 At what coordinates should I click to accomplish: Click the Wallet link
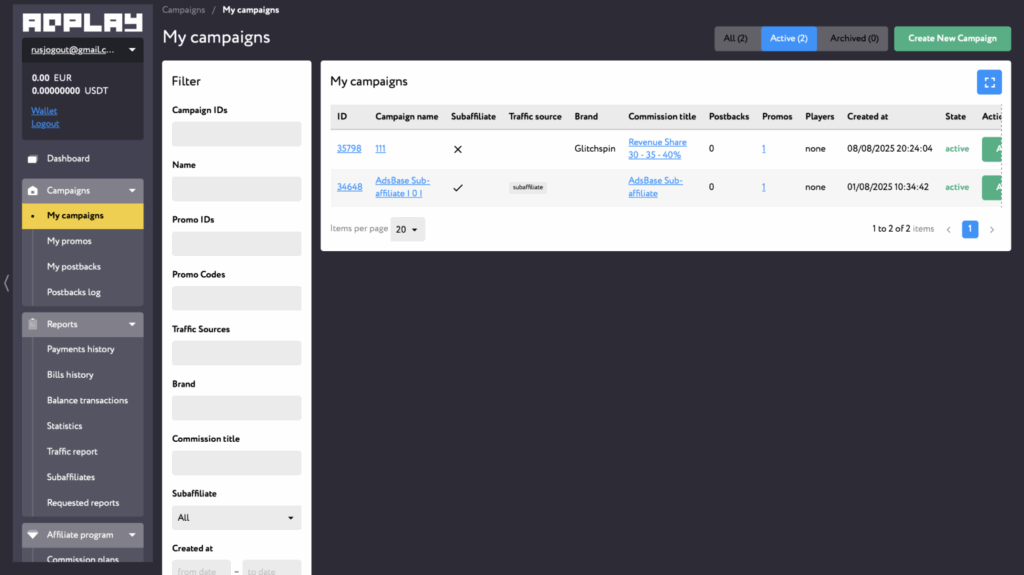pyautogui.click(x=44, y=111)
